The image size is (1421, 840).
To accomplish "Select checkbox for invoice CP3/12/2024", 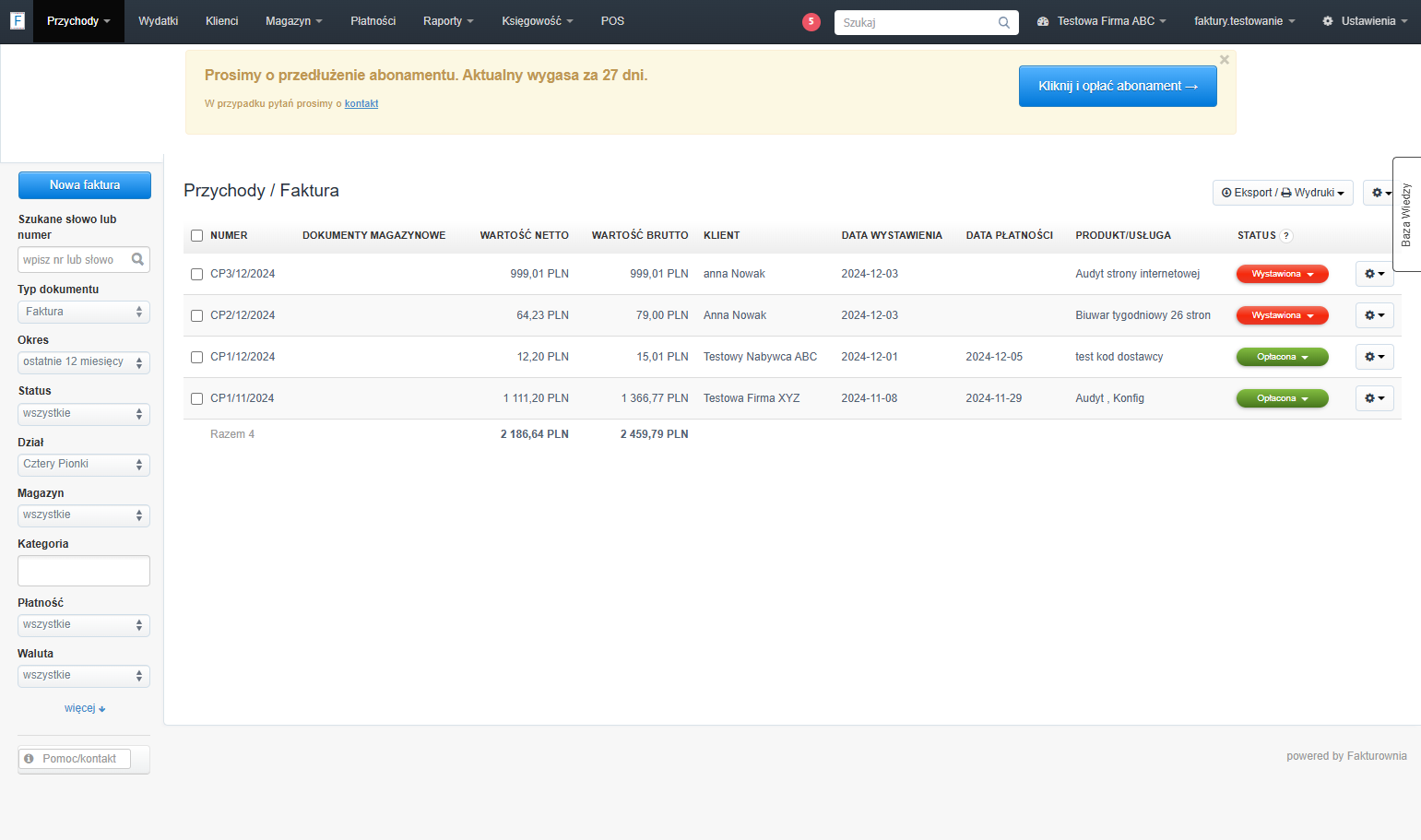I will click(x=196, y=274).
